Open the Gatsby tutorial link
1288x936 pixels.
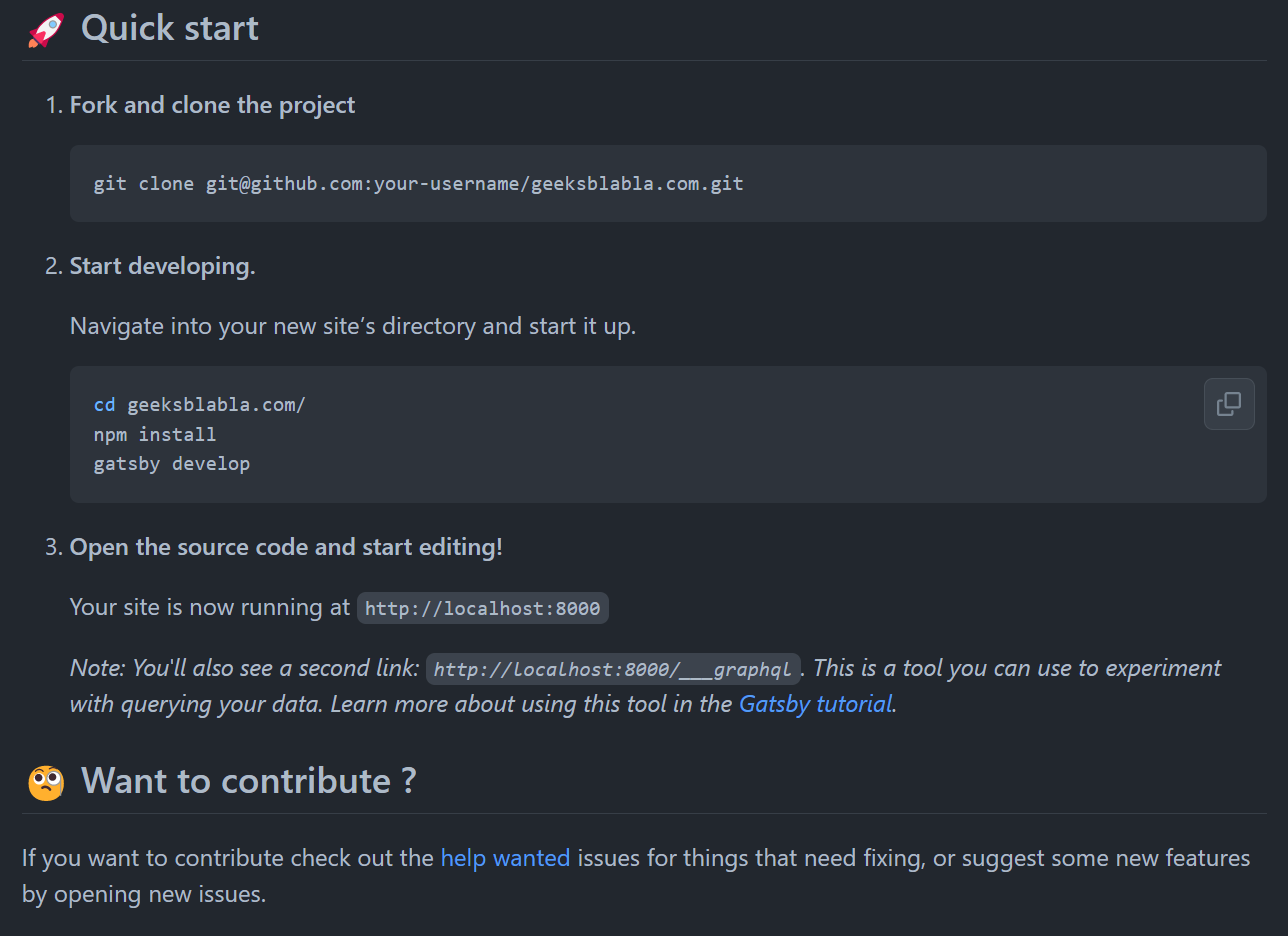point(815,704)
